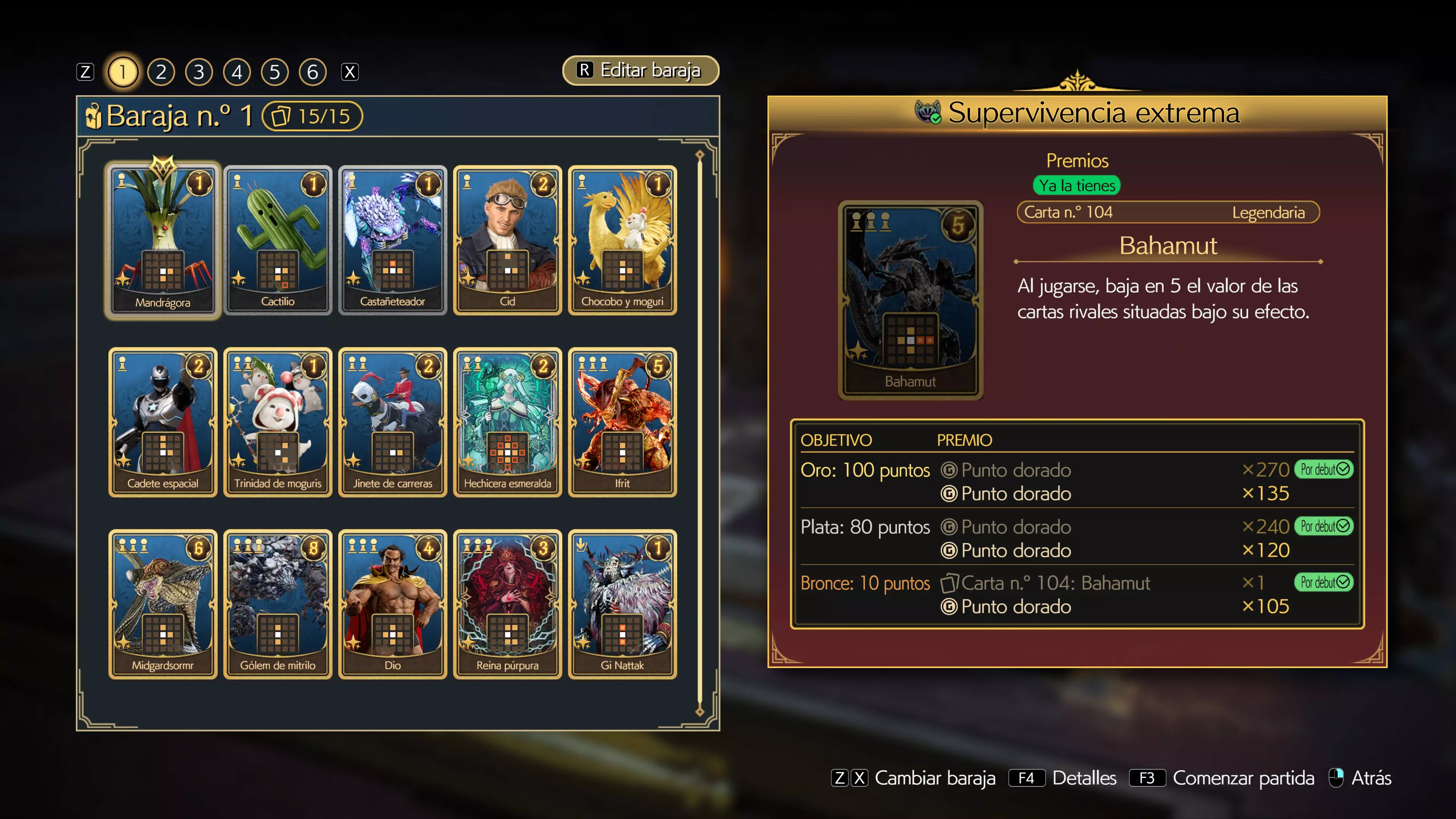Click the Z previous deck key icon
Image resolution: width=1456 pixels, height=819 pixels.
point(85,72)
